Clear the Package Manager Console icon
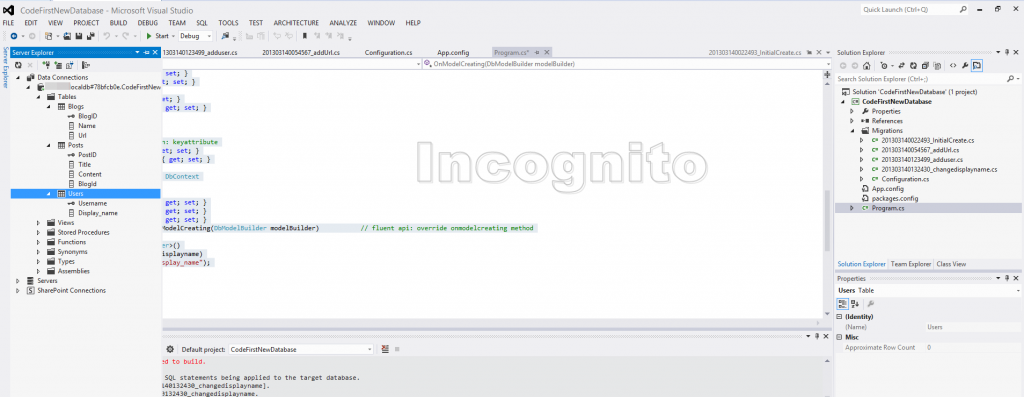Image resolution: width=1024 pixels, height=397 pixels. click(x=385, y=349)
